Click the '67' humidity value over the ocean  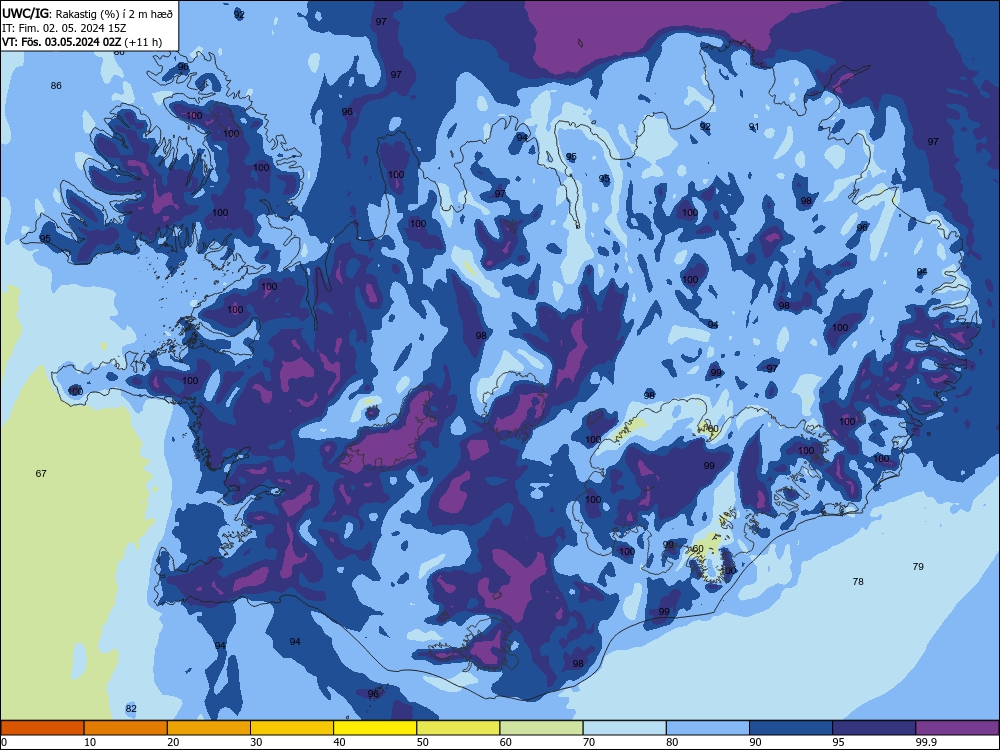(x=41, y=473)
